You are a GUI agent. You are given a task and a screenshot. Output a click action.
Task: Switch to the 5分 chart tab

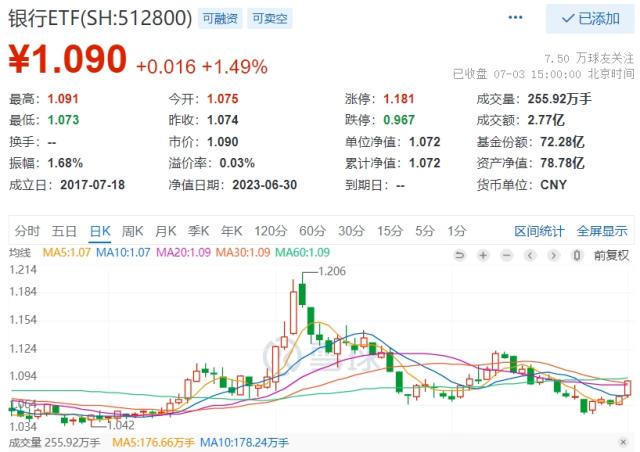424,231
